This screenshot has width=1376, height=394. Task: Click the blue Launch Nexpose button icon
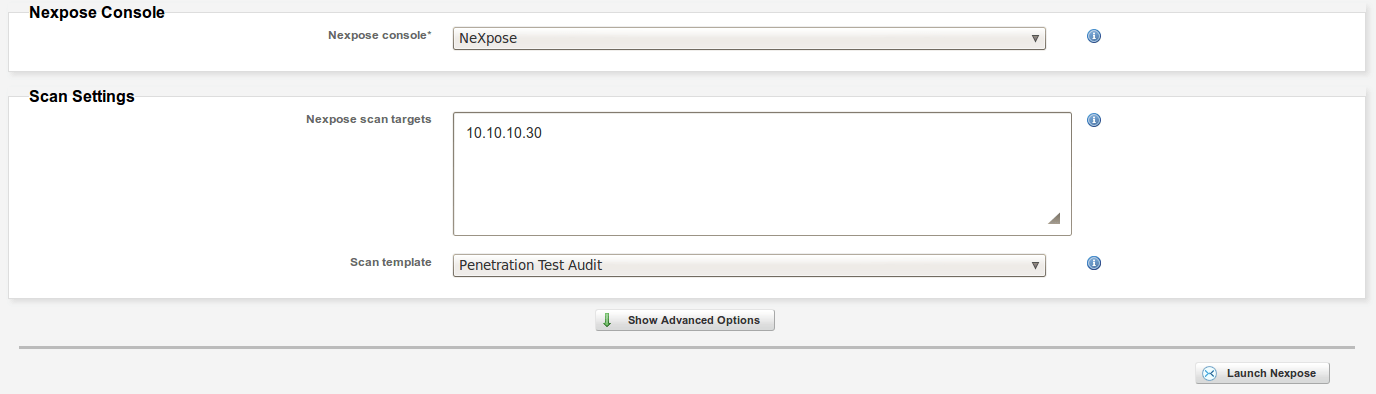[x=1209, y=373]
